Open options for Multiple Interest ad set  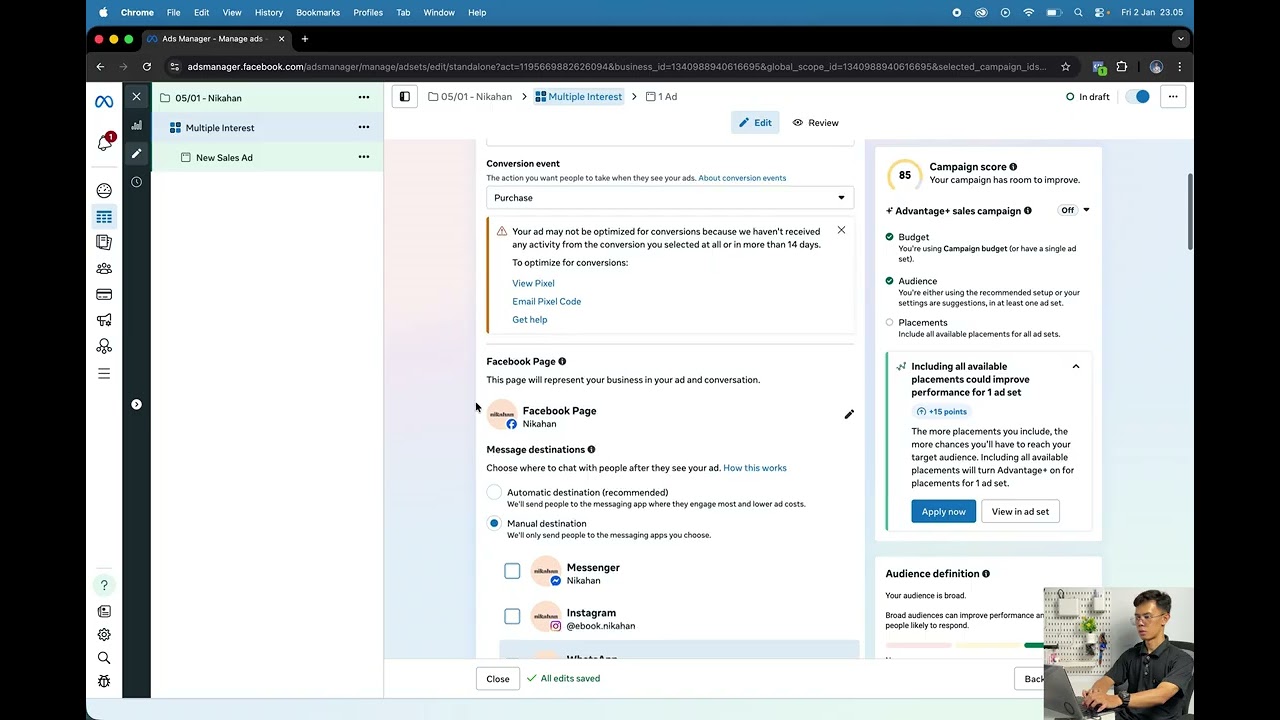[x=364, y=128]
